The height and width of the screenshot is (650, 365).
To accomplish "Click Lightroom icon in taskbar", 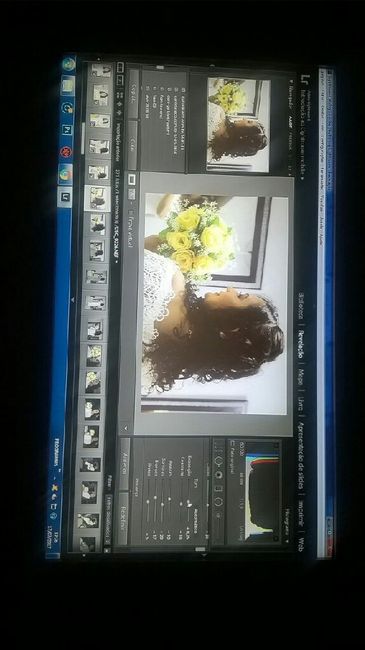I will (64, 196).
